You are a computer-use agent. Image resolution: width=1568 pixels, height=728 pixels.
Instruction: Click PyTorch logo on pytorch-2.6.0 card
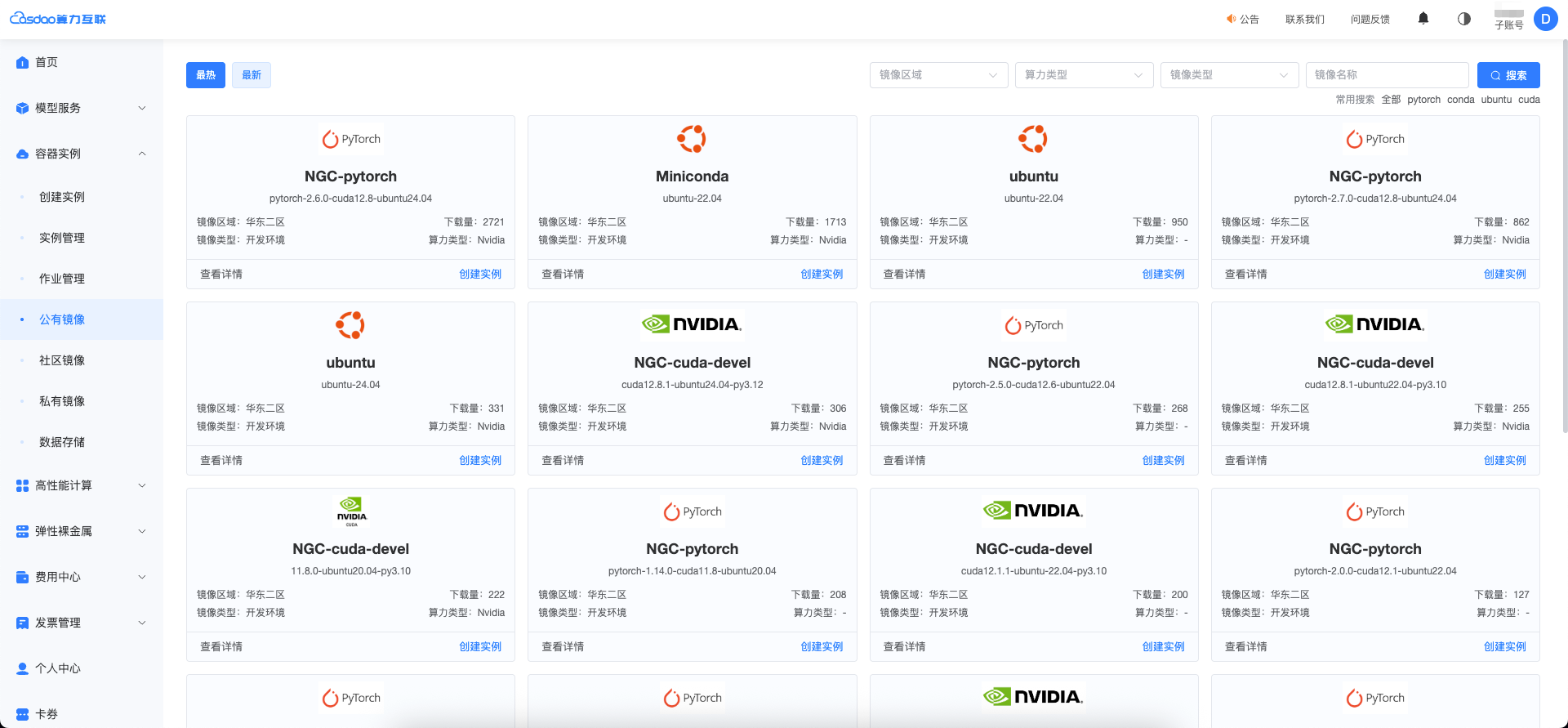point(351,139)
